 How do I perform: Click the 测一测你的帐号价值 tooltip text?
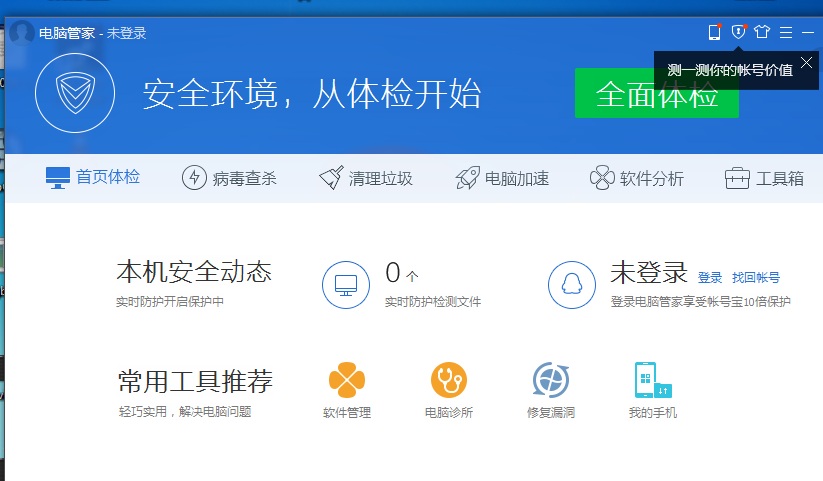click(730, 70)
